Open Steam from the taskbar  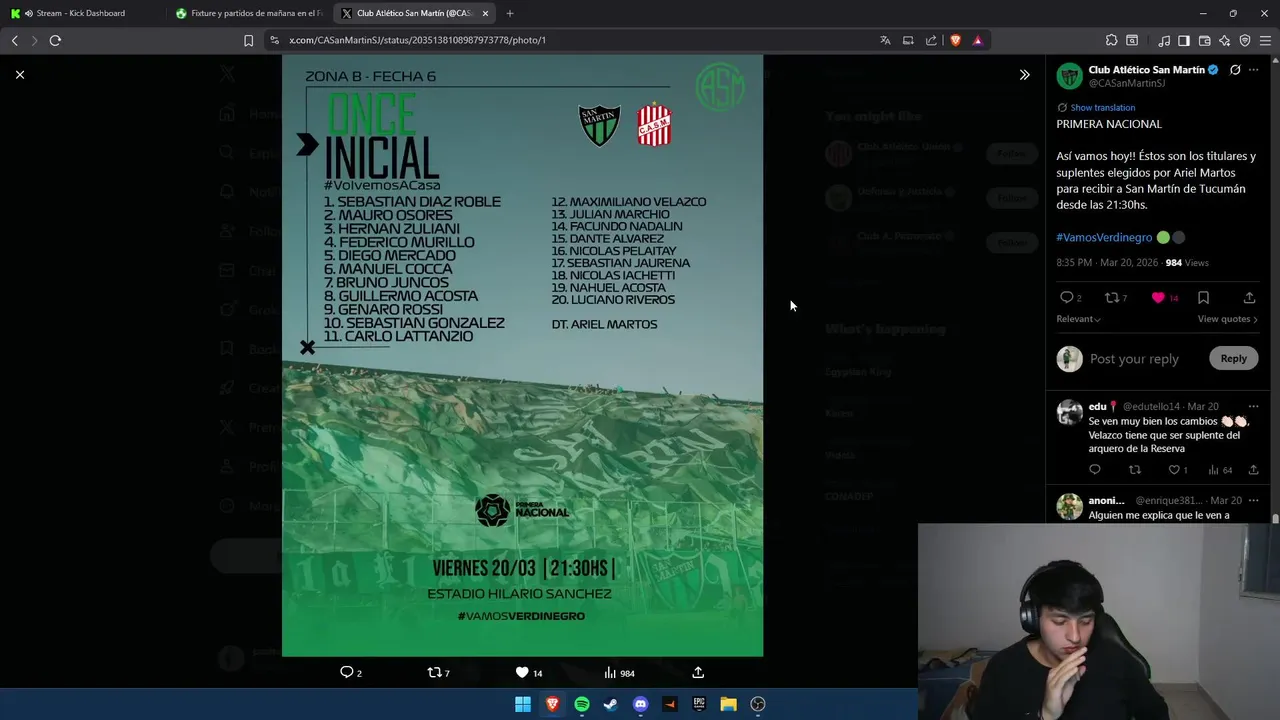click(x=611, y=704)
